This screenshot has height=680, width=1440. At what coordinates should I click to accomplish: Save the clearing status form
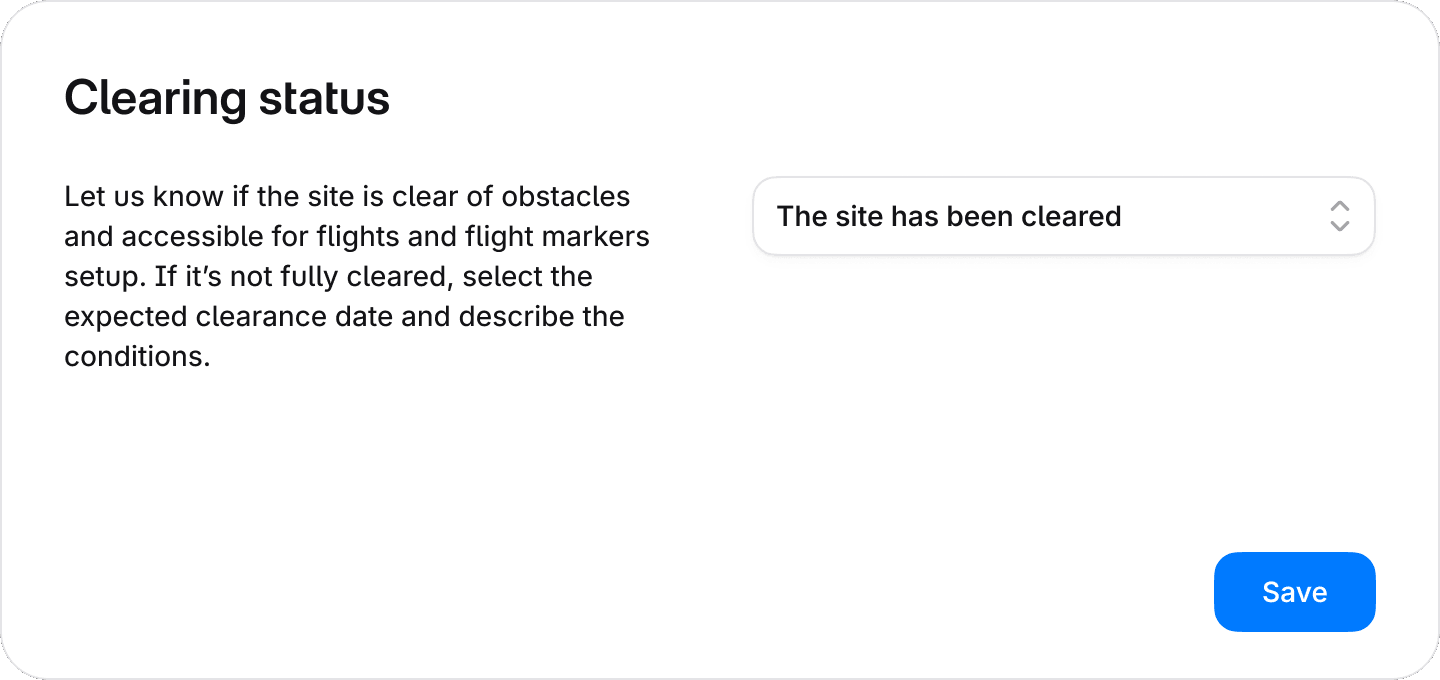[x=1295, y=592]
